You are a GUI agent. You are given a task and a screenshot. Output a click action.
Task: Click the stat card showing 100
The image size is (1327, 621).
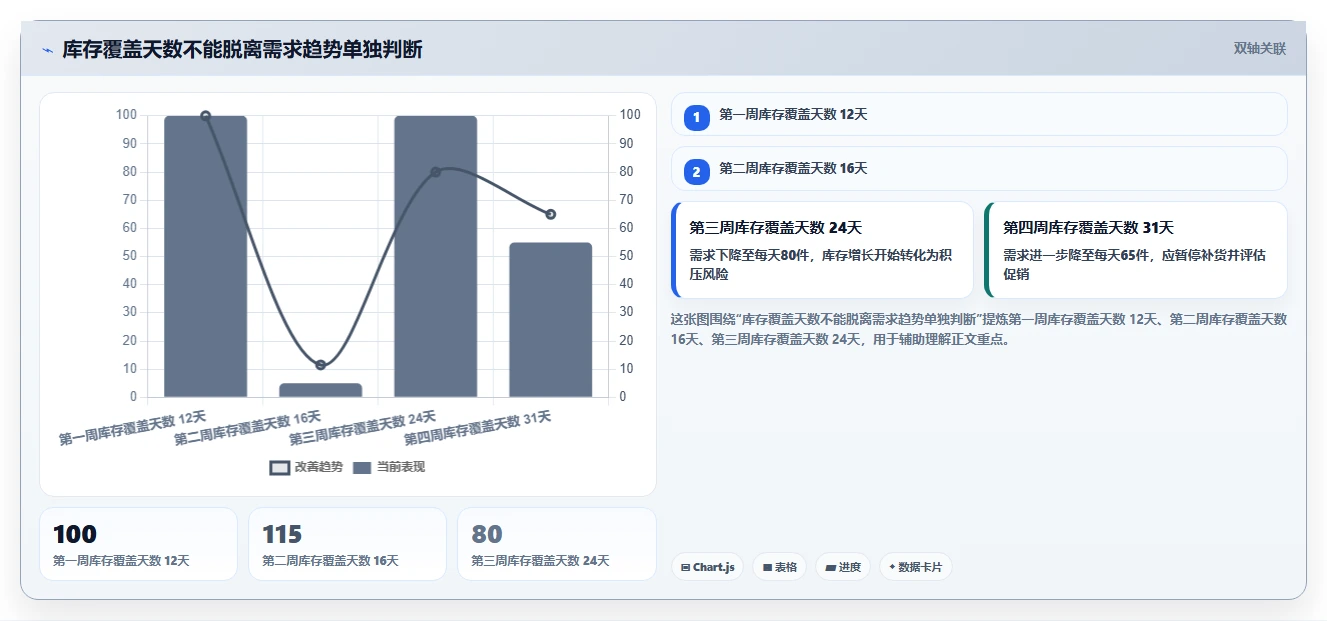pyautogui.click(x=138, y=544)
